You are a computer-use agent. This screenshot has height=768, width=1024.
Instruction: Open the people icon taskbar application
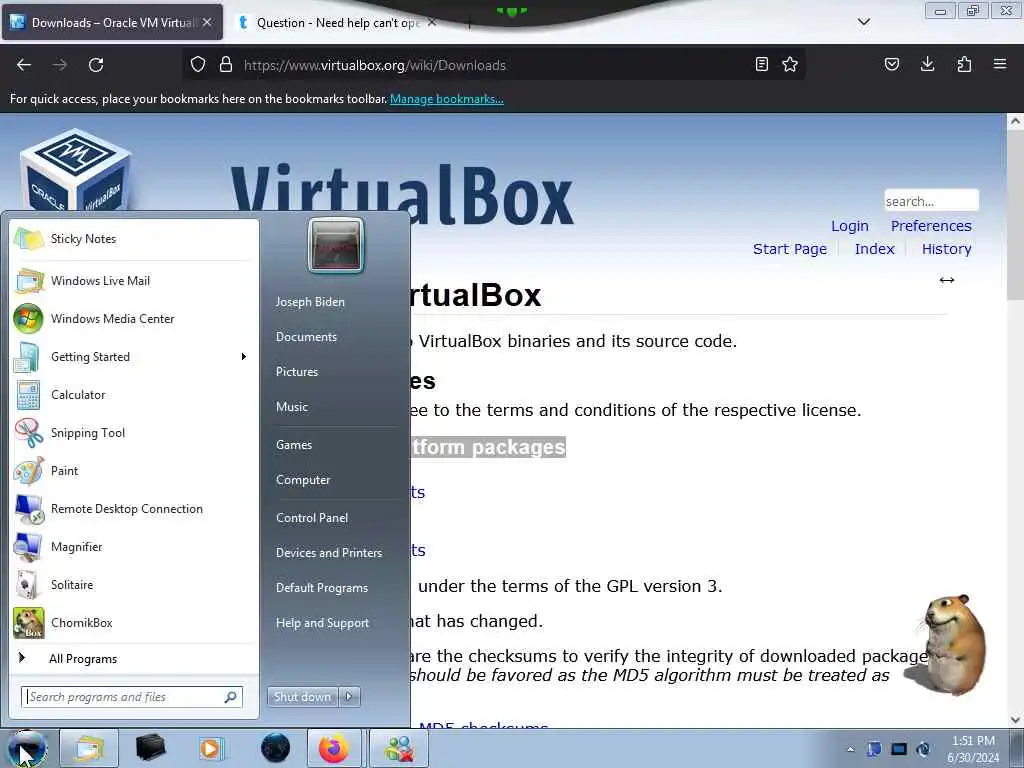pyautogui.click(x=400, y=748)
